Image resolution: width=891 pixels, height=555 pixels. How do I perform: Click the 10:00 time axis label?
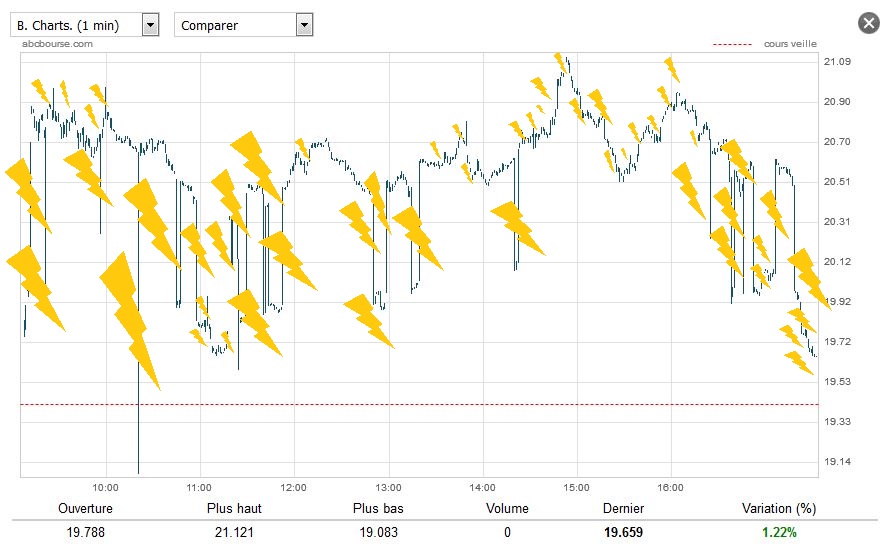coord(106,487)
